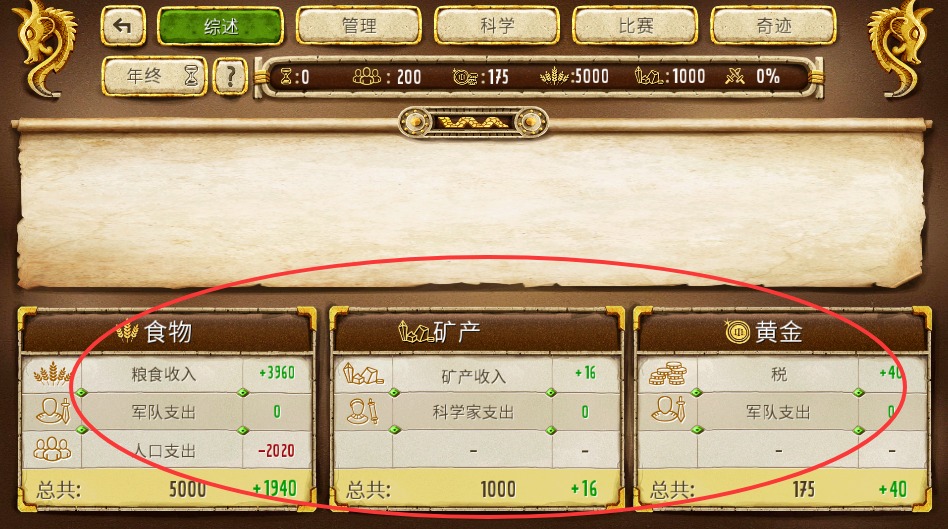The width and height of the screenshot is (948, 529).
Task: Click the ornament handle above the scroll
Action: pos(473,122)
